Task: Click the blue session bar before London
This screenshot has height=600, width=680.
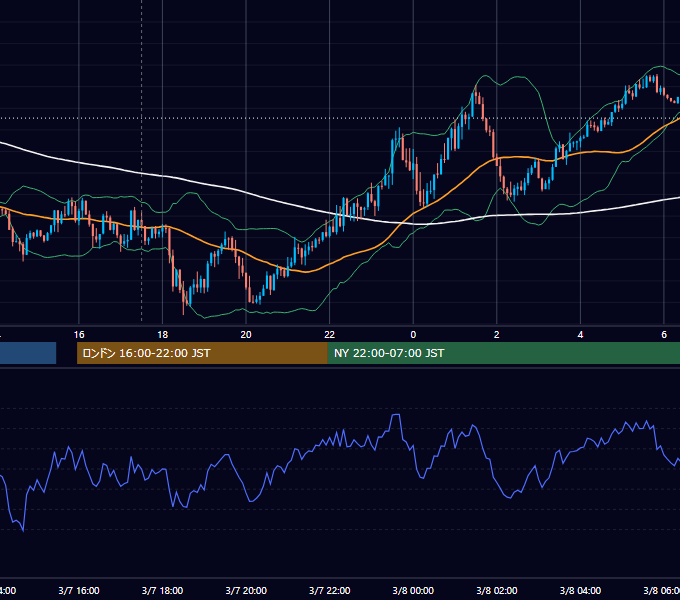Action: [28, 353]
